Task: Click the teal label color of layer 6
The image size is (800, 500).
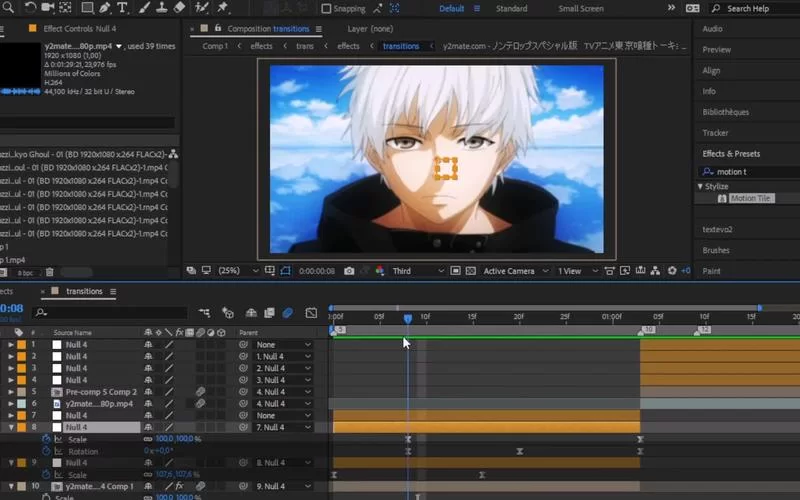Action: tap(21, 404)
